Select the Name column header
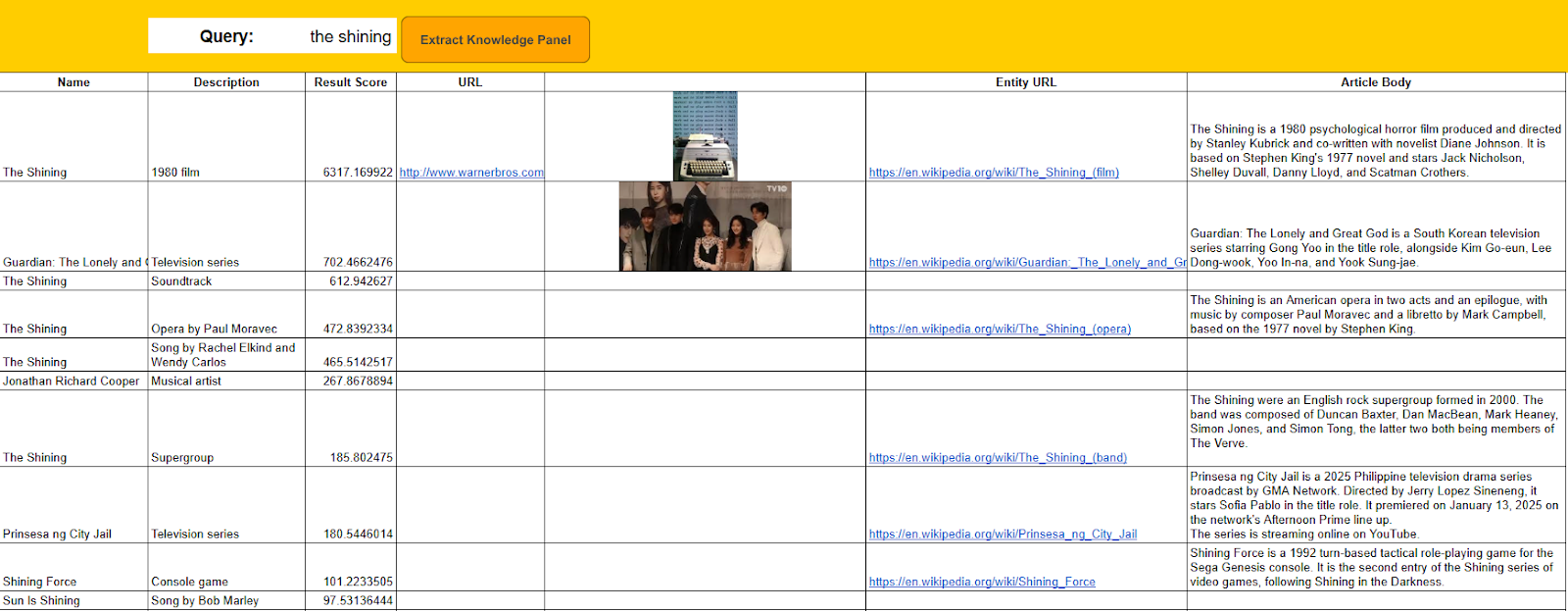The image size is (1568, 611). coord(73,82)
